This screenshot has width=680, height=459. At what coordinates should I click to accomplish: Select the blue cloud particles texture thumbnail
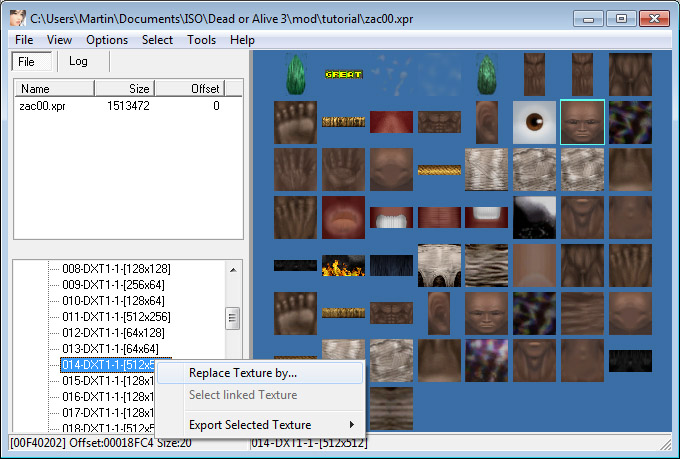[391, 74]
